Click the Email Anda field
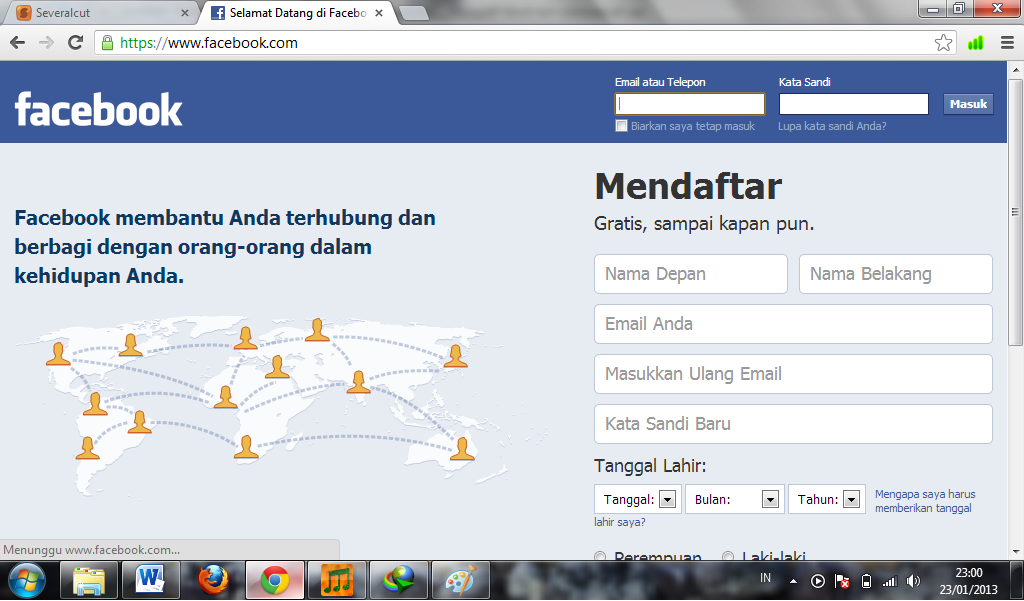Image resolution: width=1024 pixels, height=601 pixels. tap(793, 324)
